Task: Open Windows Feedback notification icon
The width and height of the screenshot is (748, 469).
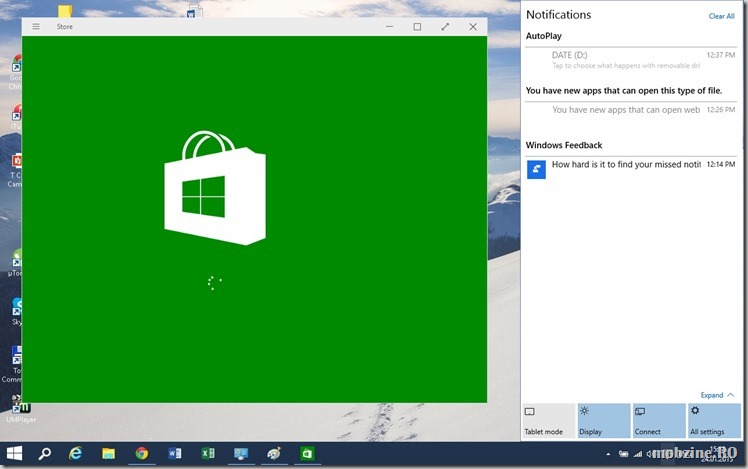Action: (536, 169)
